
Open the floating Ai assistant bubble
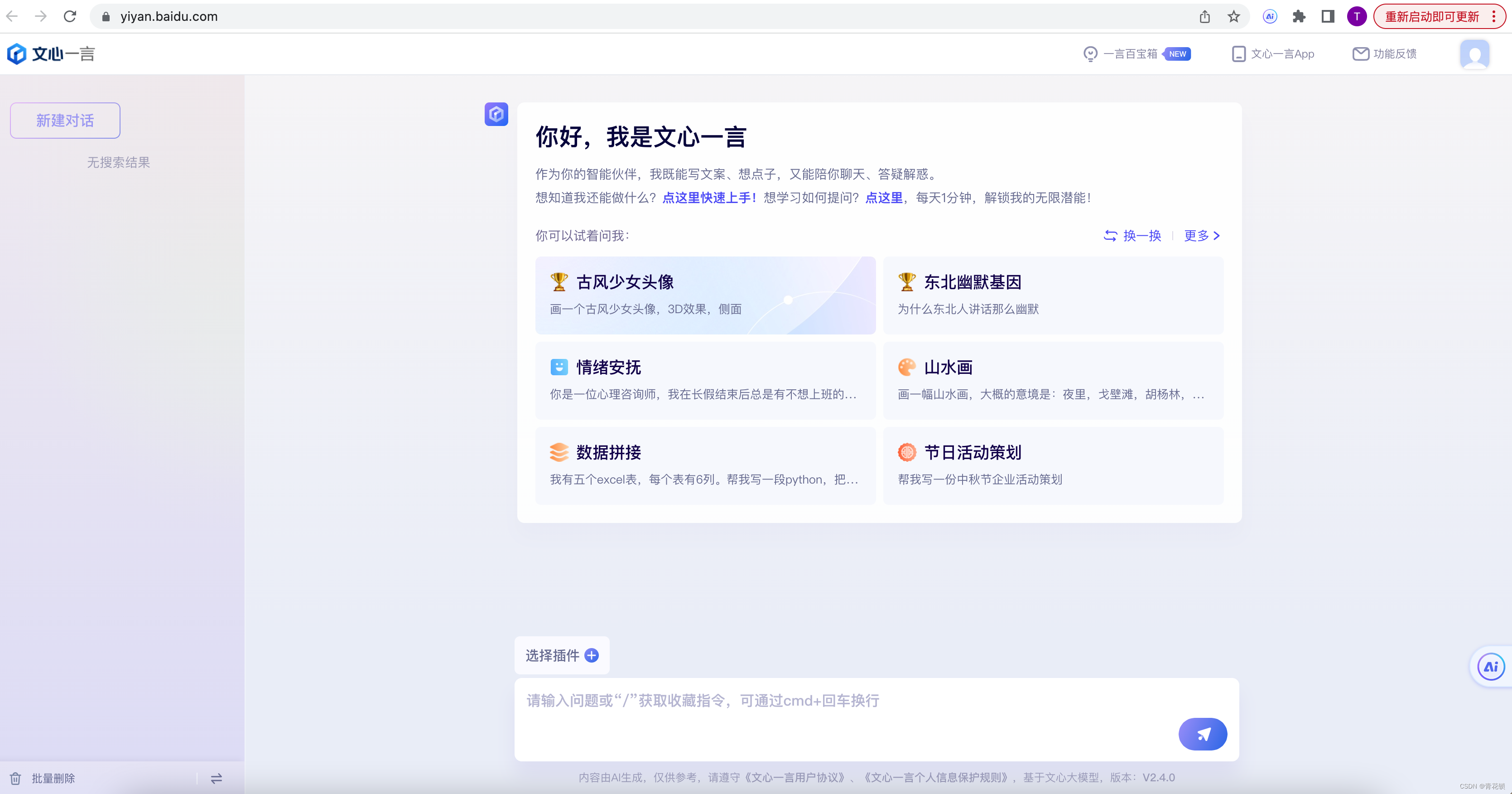coord(1491,667)
